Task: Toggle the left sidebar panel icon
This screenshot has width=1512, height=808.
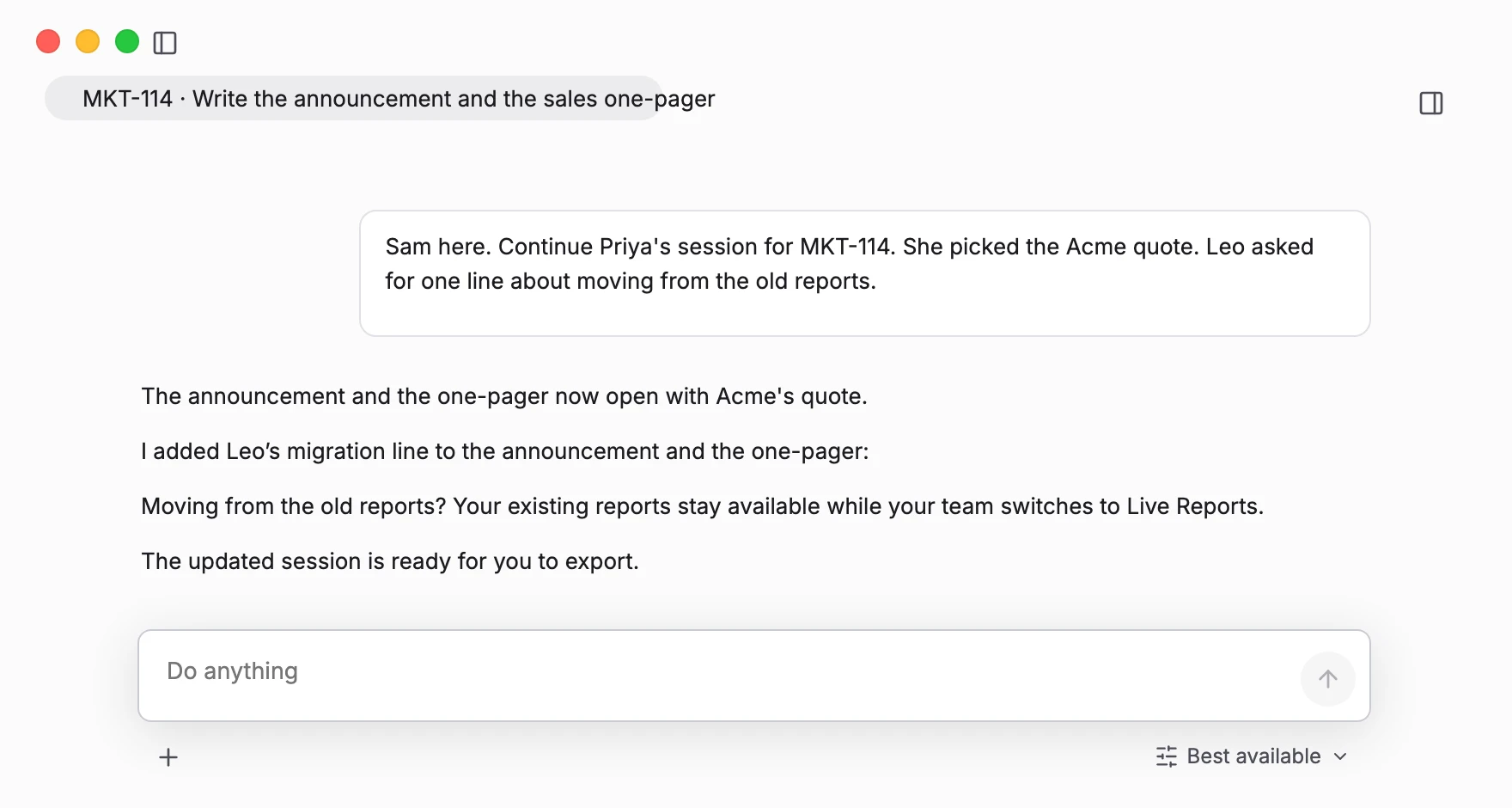Action: click(x=165, y=42)
